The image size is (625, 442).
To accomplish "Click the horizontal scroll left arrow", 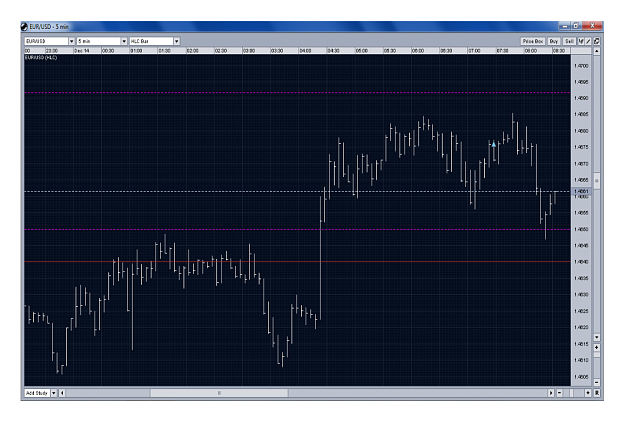I will pyautogui.click(x=62, y=393).
